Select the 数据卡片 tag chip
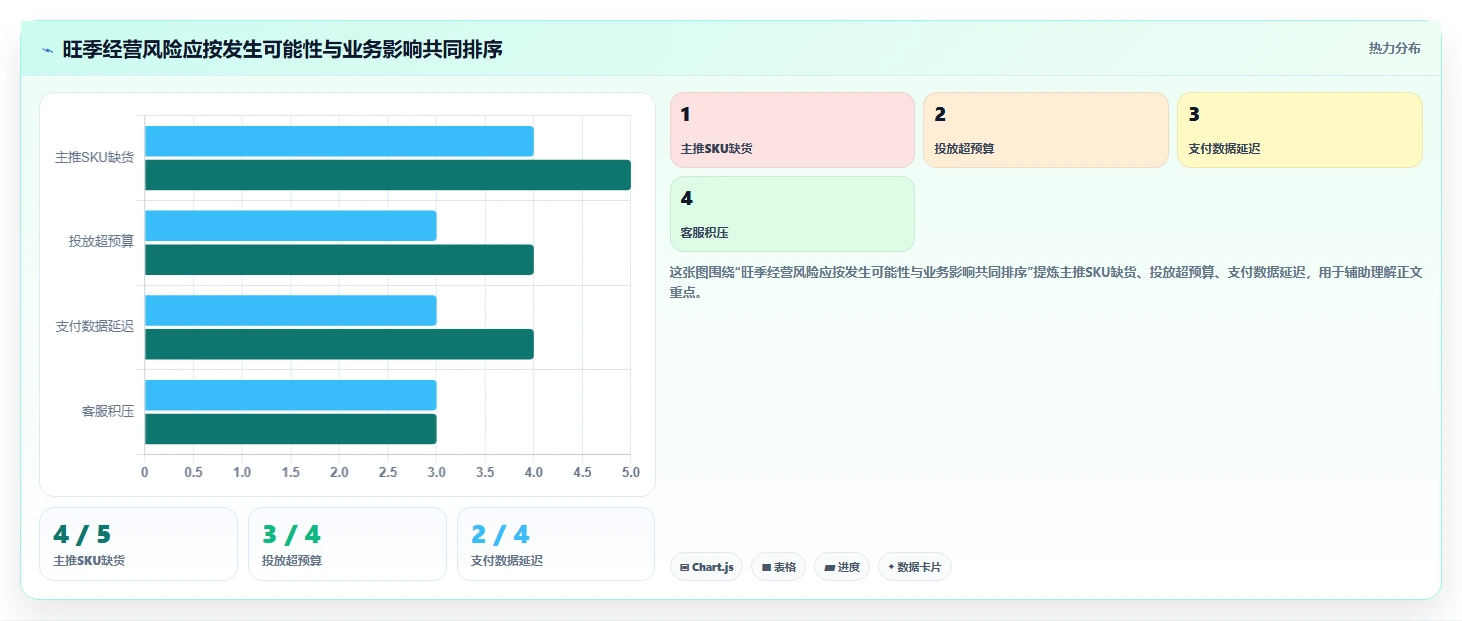This screenshot has width=1462, height=621. point(914,567)
